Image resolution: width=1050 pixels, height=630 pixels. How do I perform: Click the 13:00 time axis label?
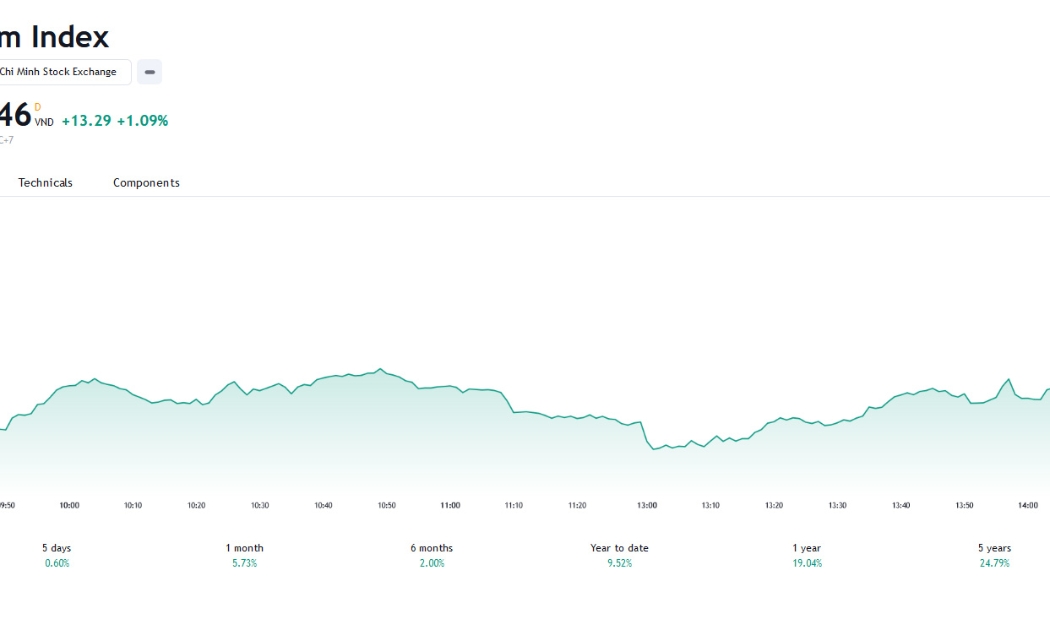[x=647, y=505]
